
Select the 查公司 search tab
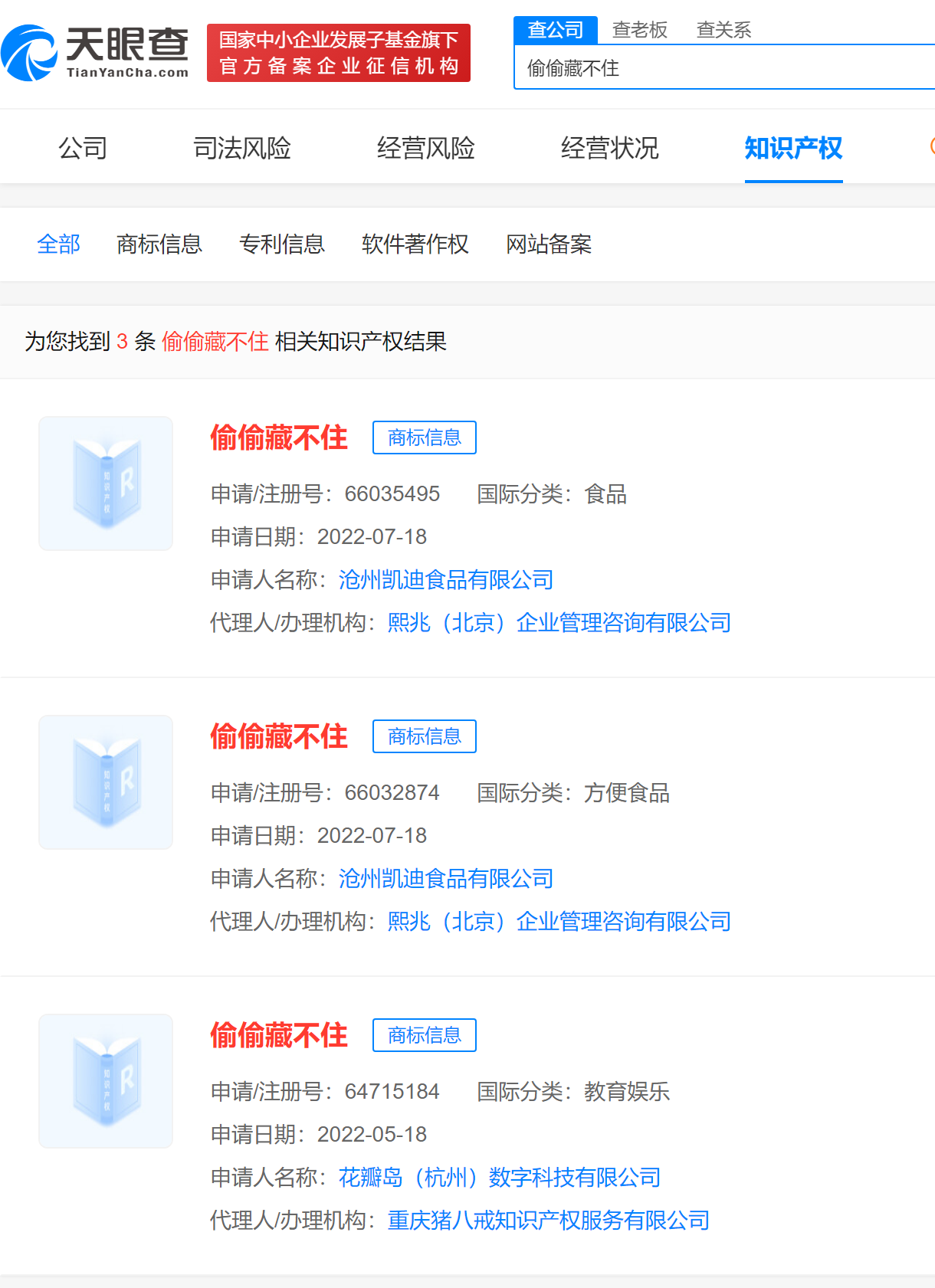[556, 30]
